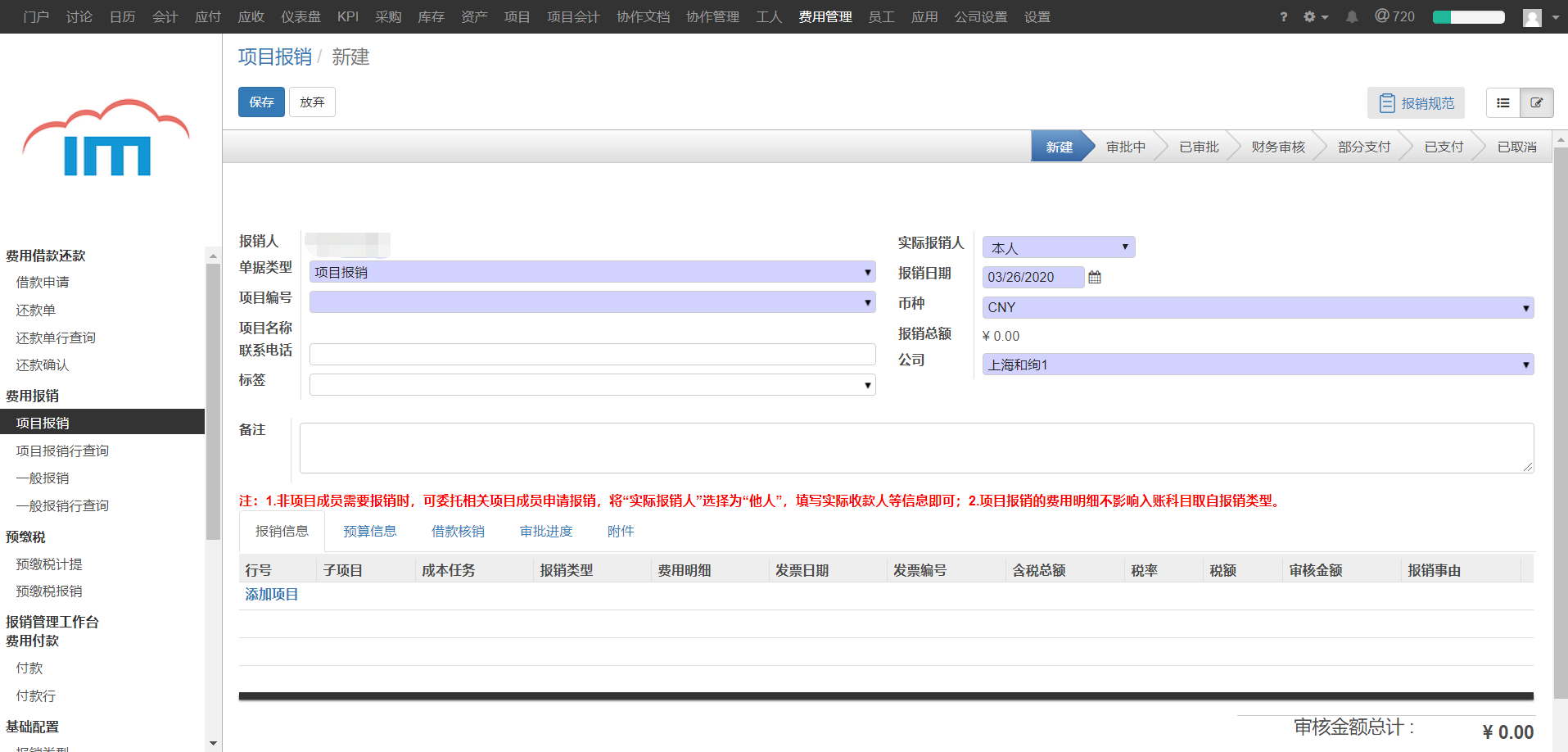1568x752 pixels.
Task: Open the 项目会计 top menu
Action: [x=573, y=17]
